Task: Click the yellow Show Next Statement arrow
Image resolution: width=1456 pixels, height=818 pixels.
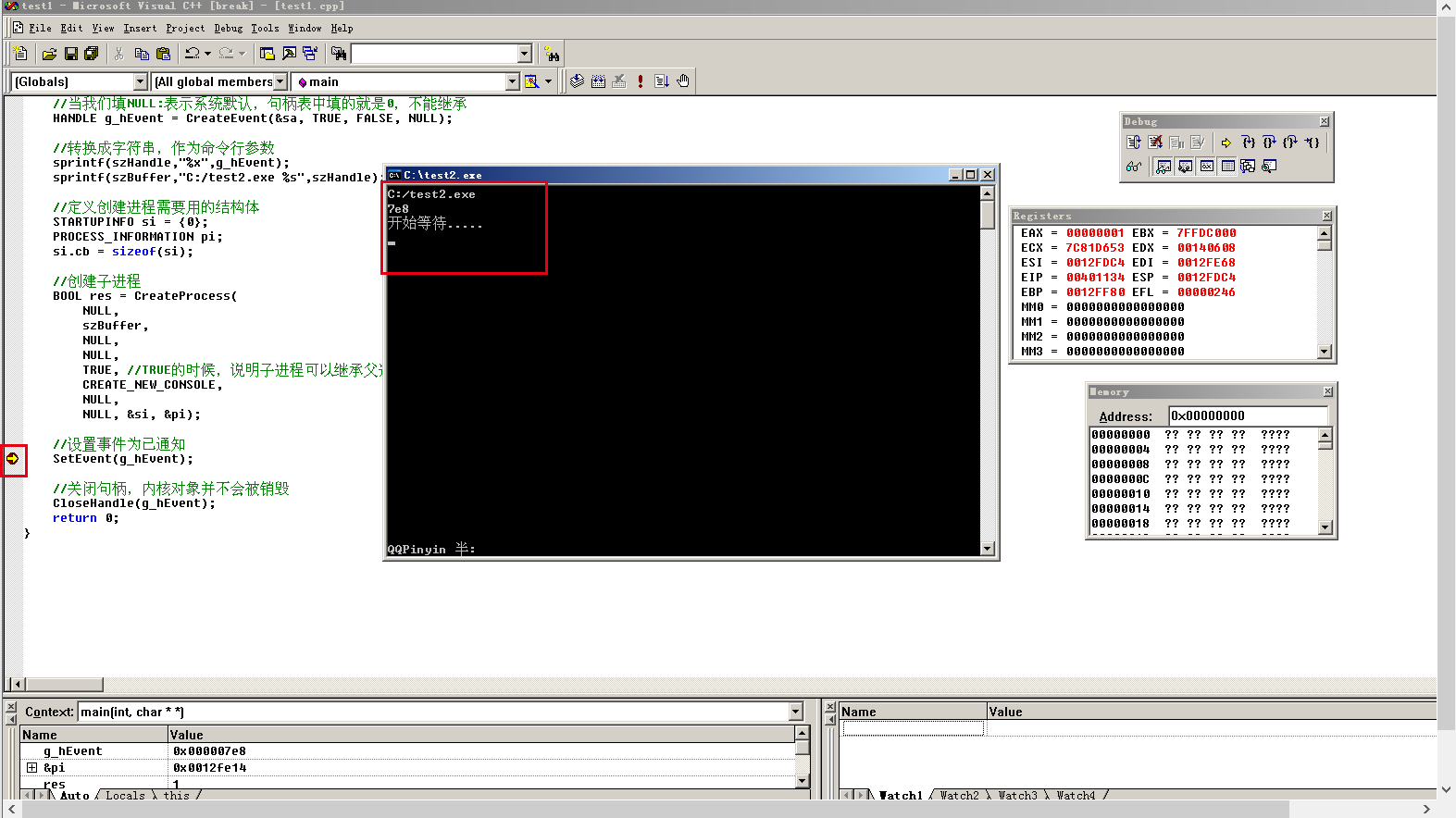Action: [1226, 143]
